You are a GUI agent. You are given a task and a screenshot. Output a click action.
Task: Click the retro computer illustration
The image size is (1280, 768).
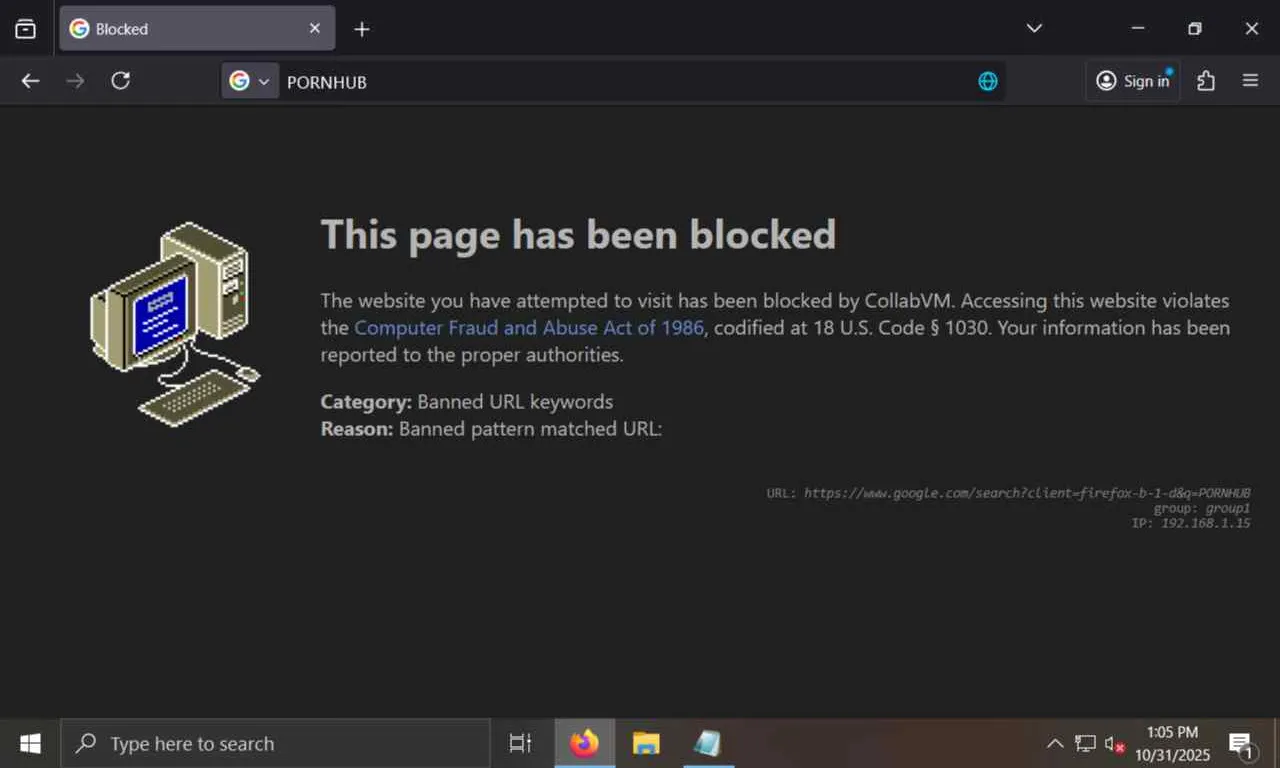(176, 325)
